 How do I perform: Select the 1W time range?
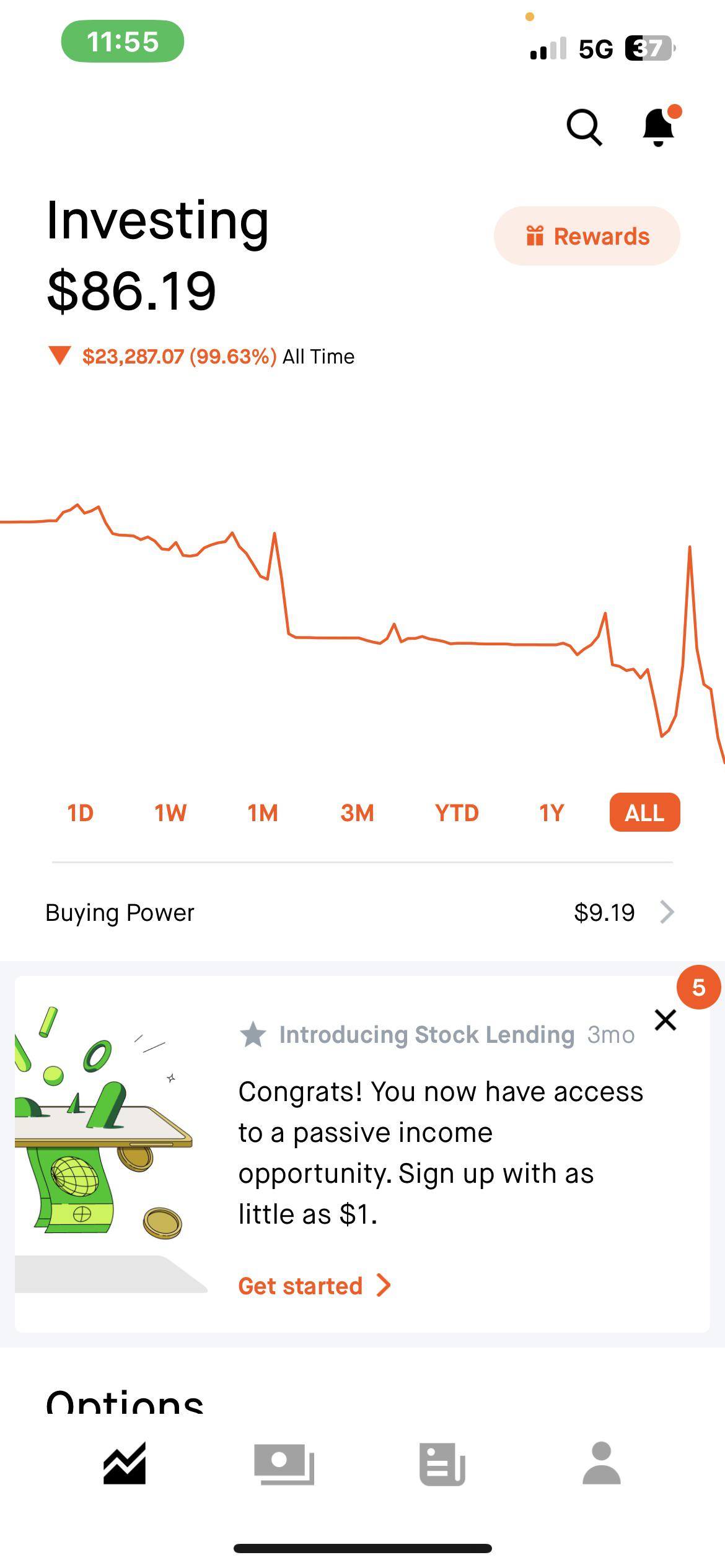(170, 812)
